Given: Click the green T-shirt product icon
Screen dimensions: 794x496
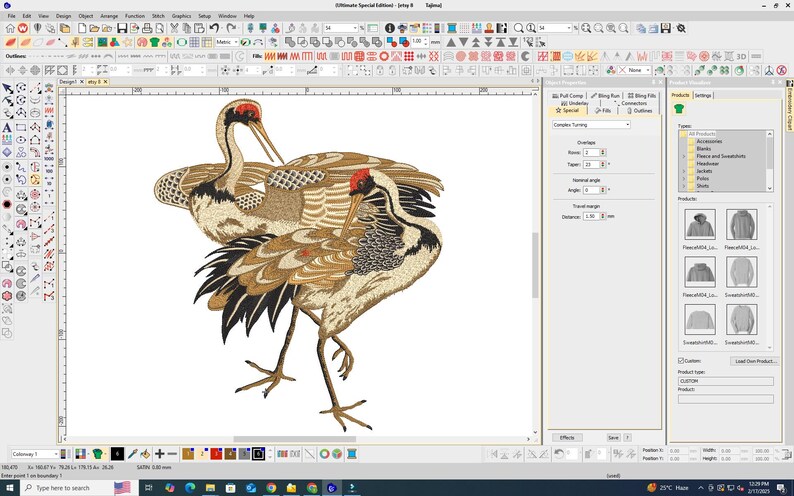Looking at the screenshot, I should pos(679,108).
